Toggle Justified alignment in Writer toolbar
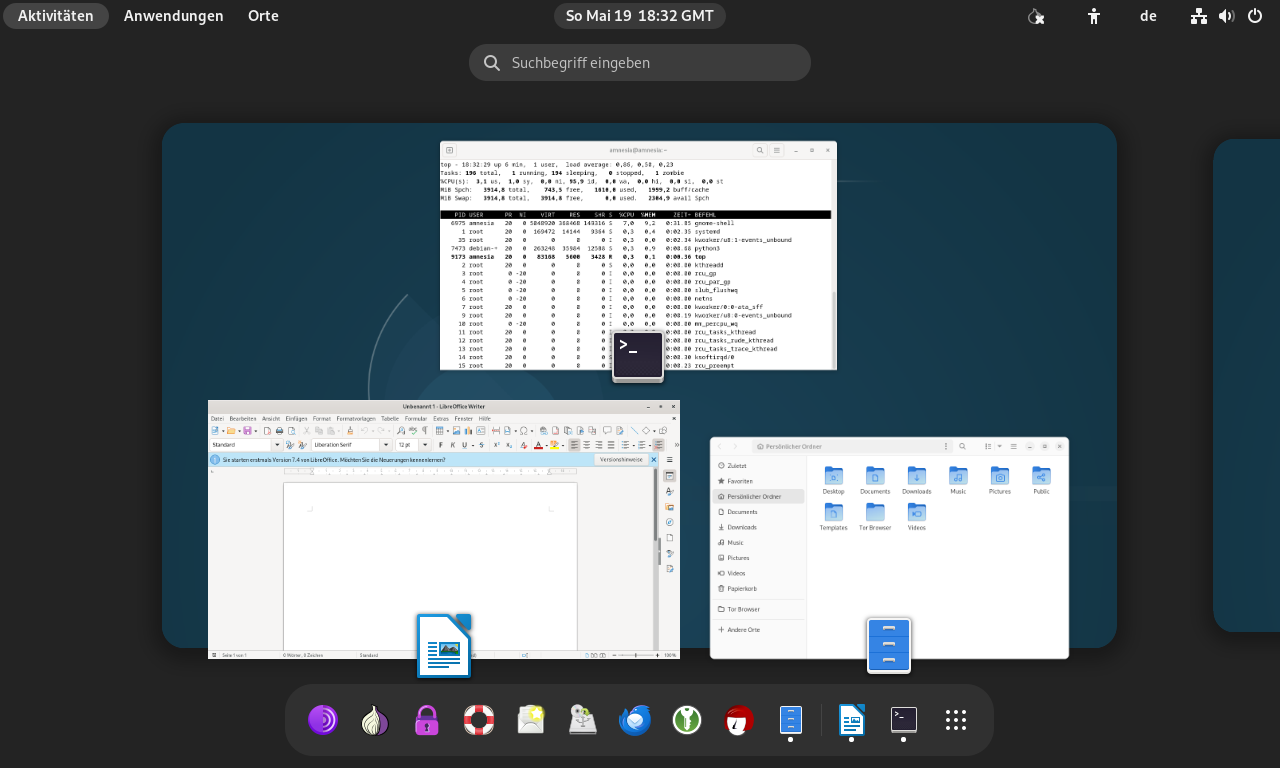The width and height of the screenshot is (1280, 768). coord(611,445)
